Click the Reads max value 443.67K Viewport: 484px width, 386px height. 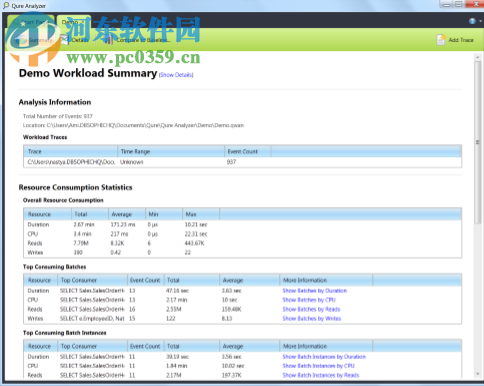point(194,243)
